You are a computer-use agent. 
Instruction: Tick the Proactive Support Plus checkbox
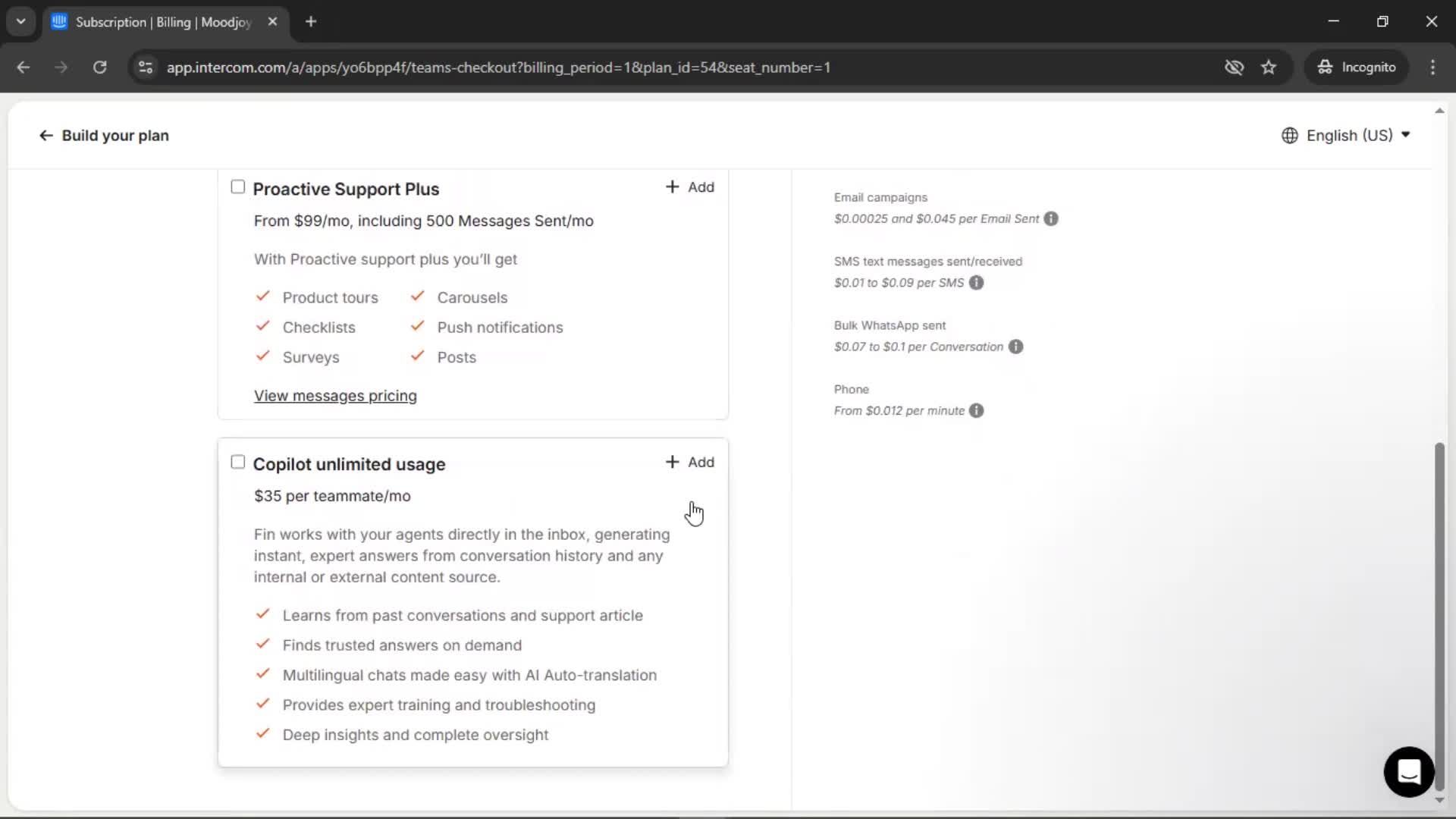coord(238,187)
